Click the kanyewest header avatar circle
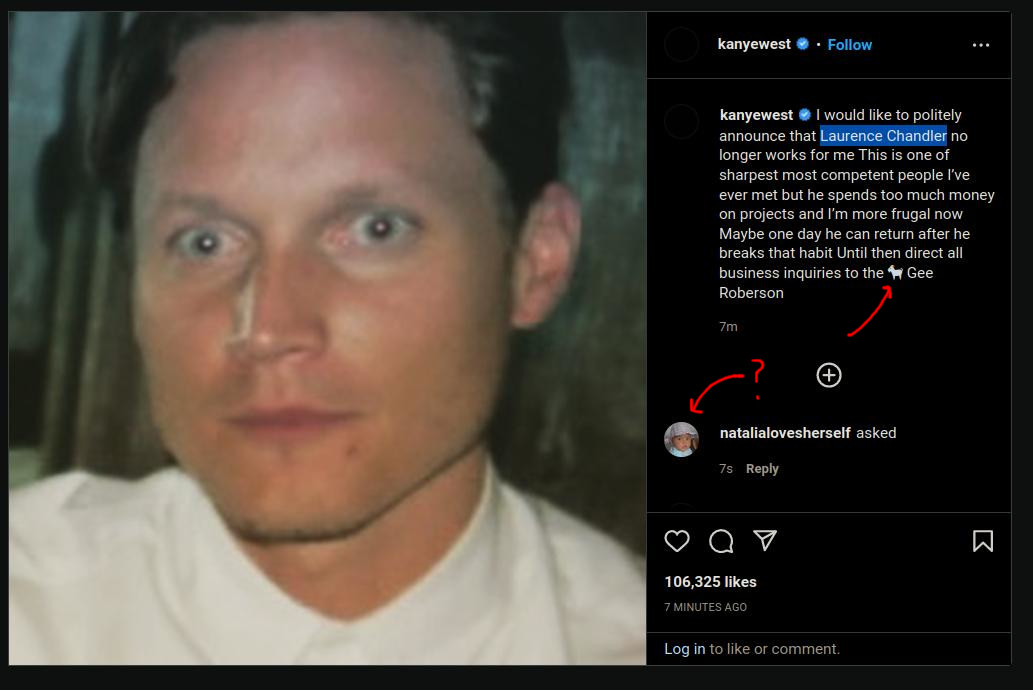The image size is (1033, 690). click(681, 45)
